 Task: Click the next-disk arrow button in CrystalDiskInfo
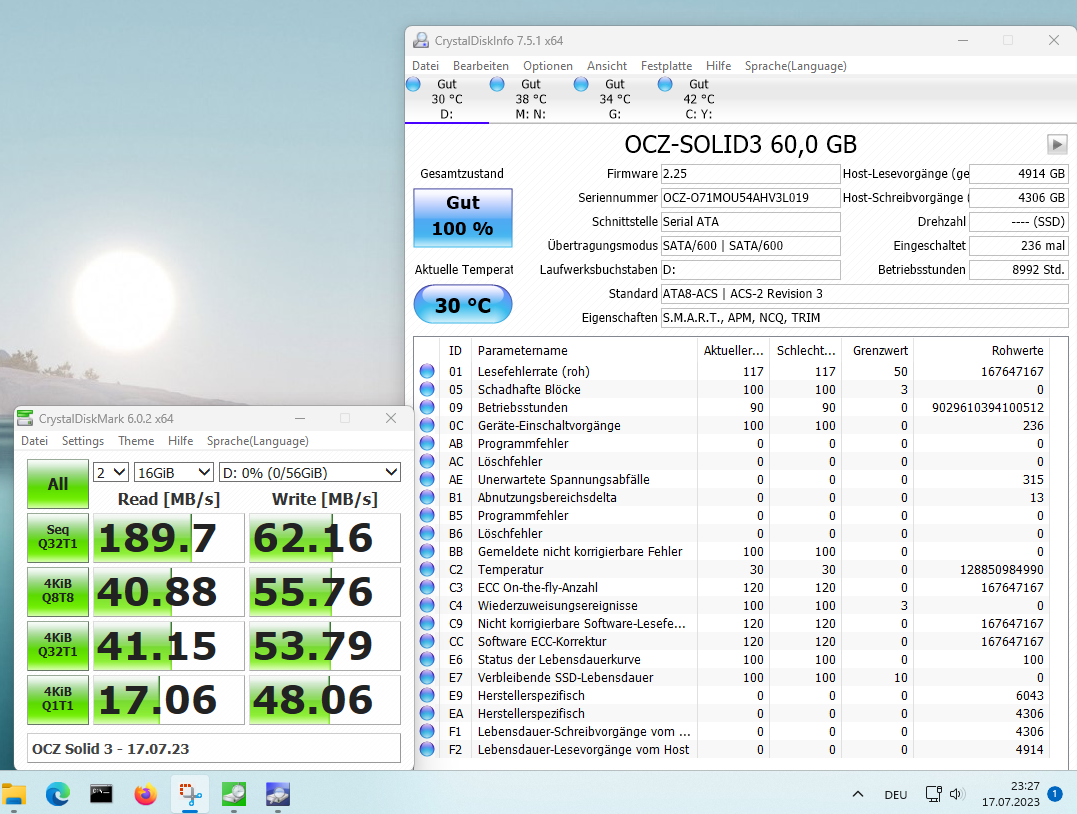coord(1056,144)
